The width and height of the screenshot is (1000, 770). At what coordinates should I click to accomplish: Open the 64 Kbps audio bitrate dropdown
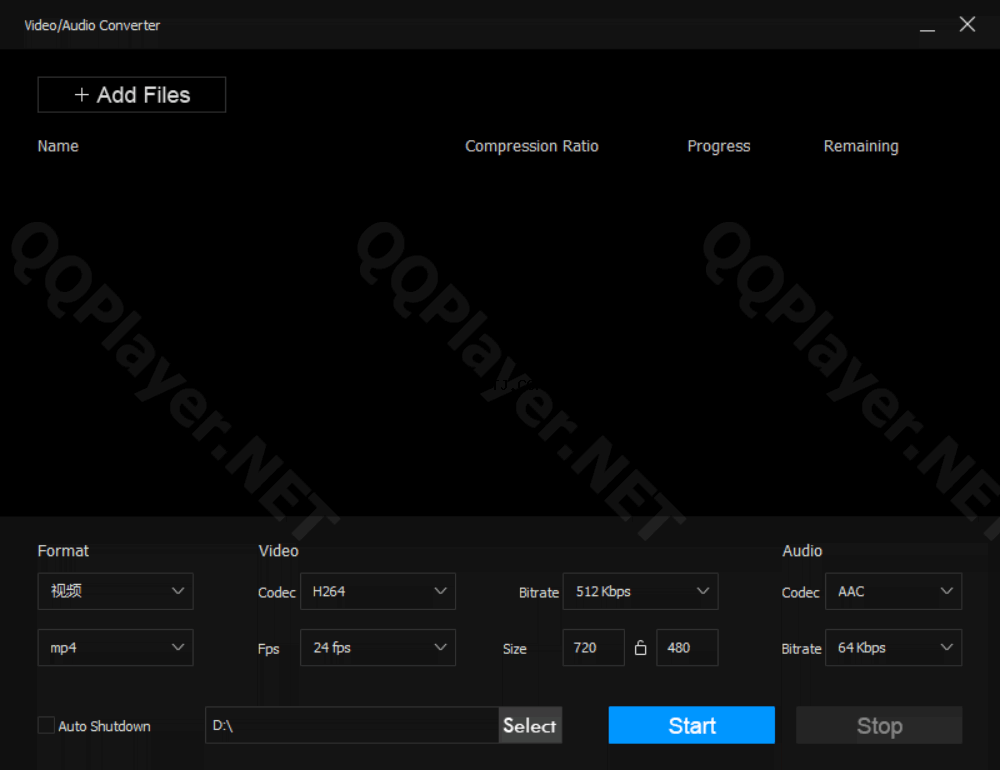893,648
